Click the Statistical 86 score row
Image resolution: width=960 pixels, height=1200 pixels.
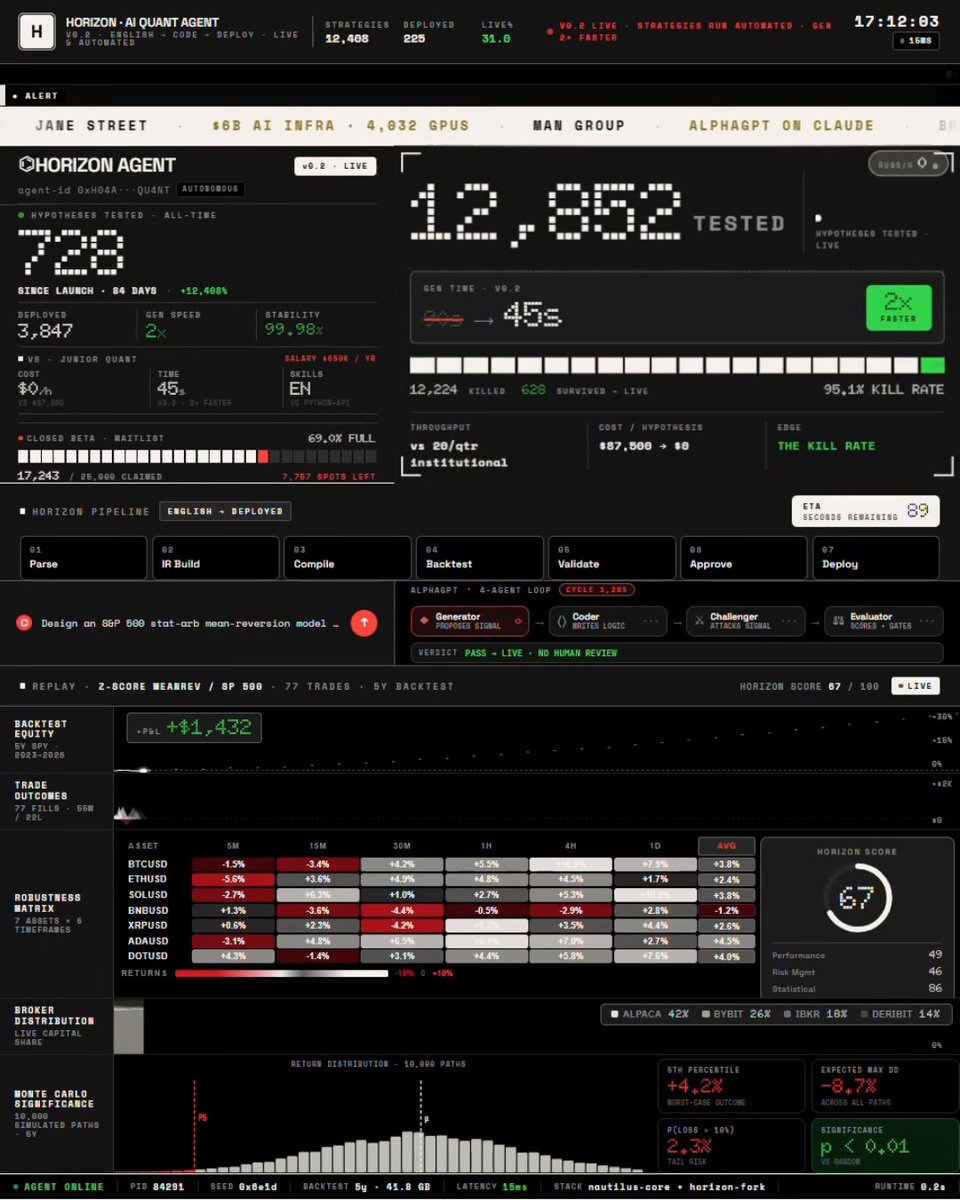click(856, 989)
